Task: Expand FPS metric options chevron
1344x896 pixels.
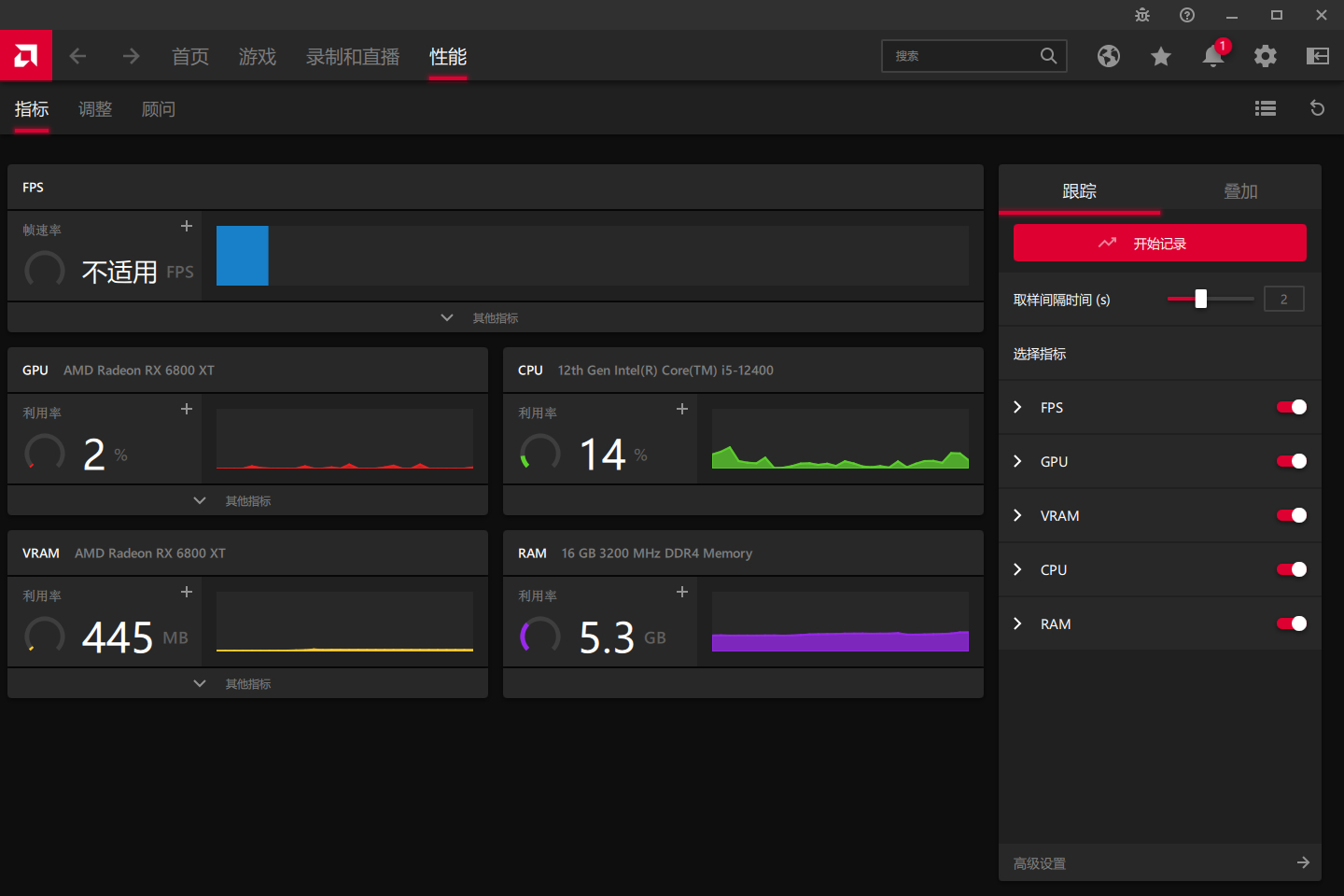Action: 1018,407
